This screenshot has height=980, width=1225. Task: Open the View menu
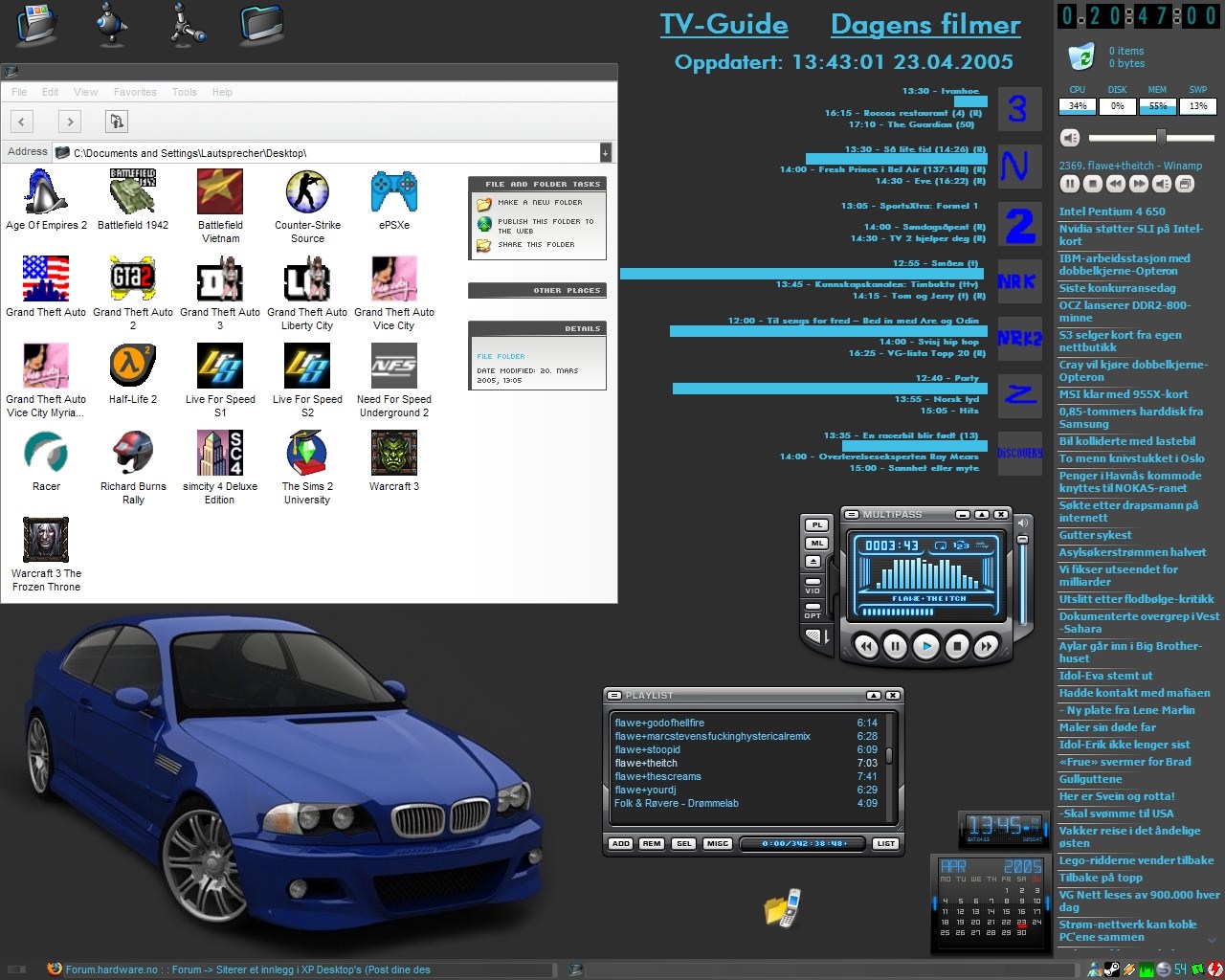click(x=86, y=92)
